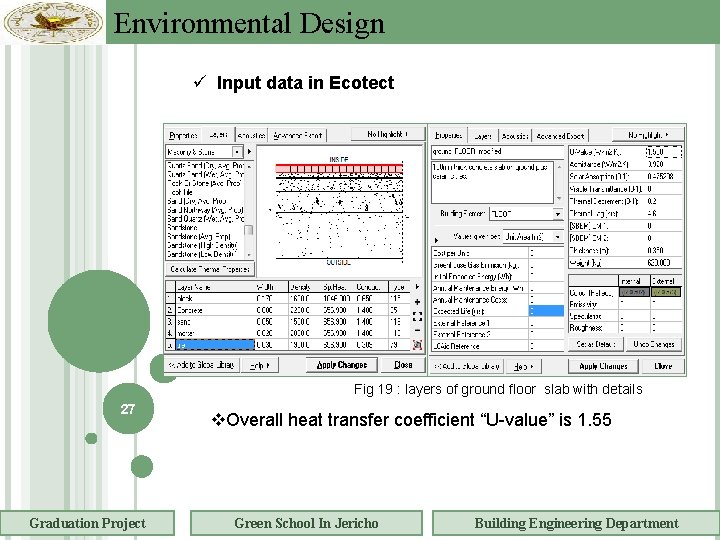Click the arrow icon right of the Type column header
720x540 pixels.
417,287
